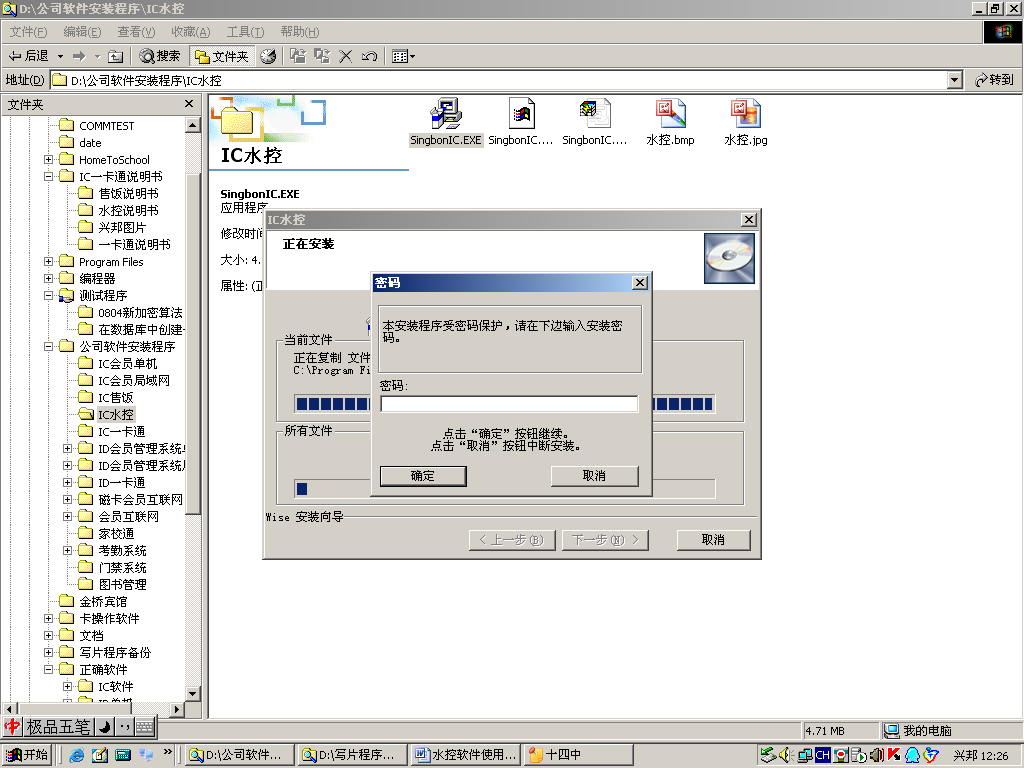Click the up-one-level folder icon

115,56
